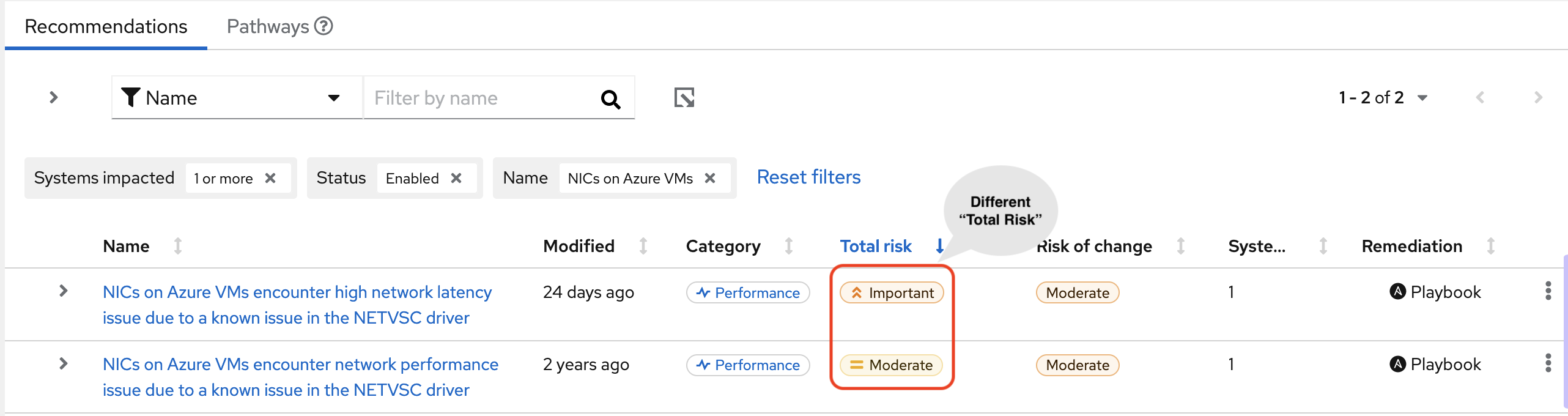
Task: Toggle sorting on the Modified column
Action: [643, 246]
